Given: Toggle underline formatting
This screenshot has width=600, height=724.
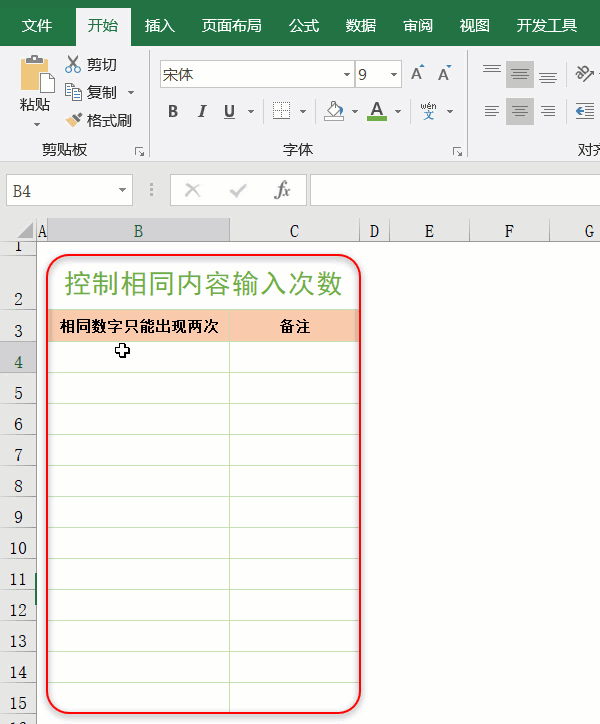Looking at the screenshot, I should pyautogui.click(x=230, y=111).
